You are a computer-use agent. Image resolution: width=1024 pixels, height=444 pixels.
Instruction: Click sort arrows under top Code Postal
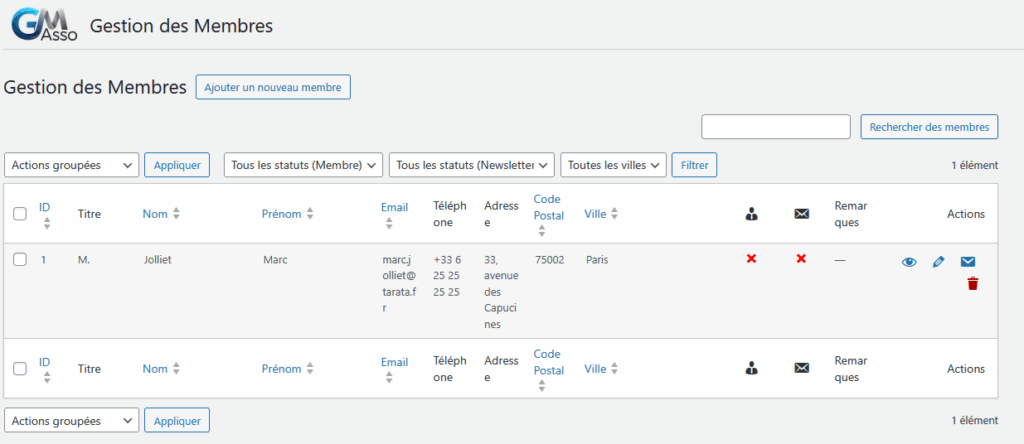coord(541,230)
